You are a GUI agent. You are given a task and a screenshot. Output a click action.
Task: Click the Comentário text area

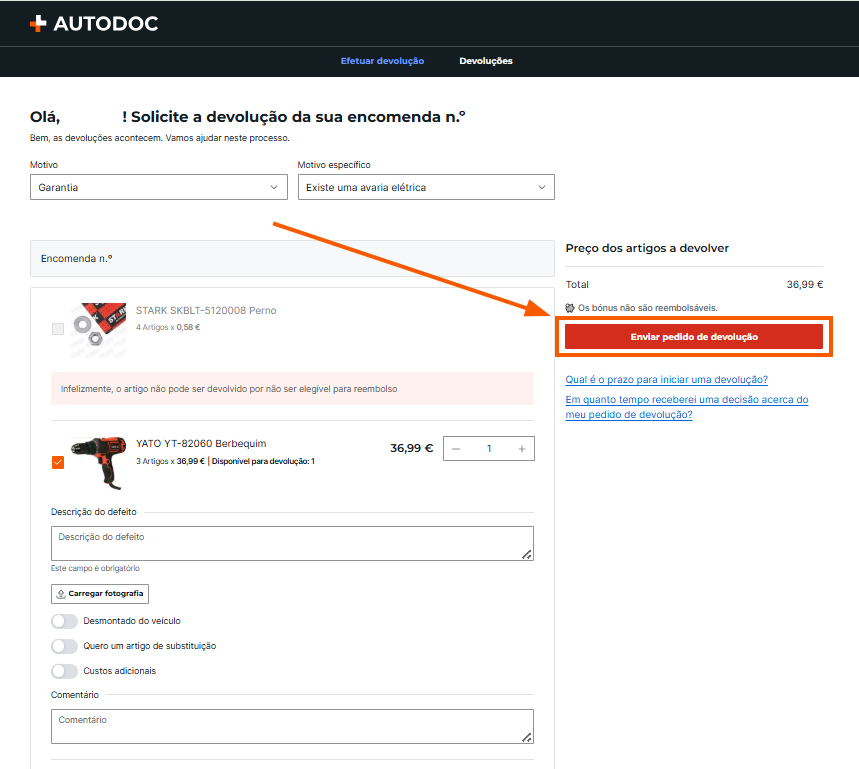pyautogui.click(x=293, y=727)
